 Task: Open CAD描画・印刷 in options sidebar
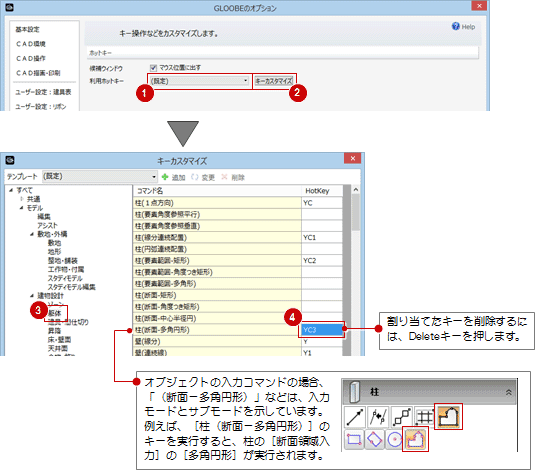pyautogui.click(x=38, y=73)
